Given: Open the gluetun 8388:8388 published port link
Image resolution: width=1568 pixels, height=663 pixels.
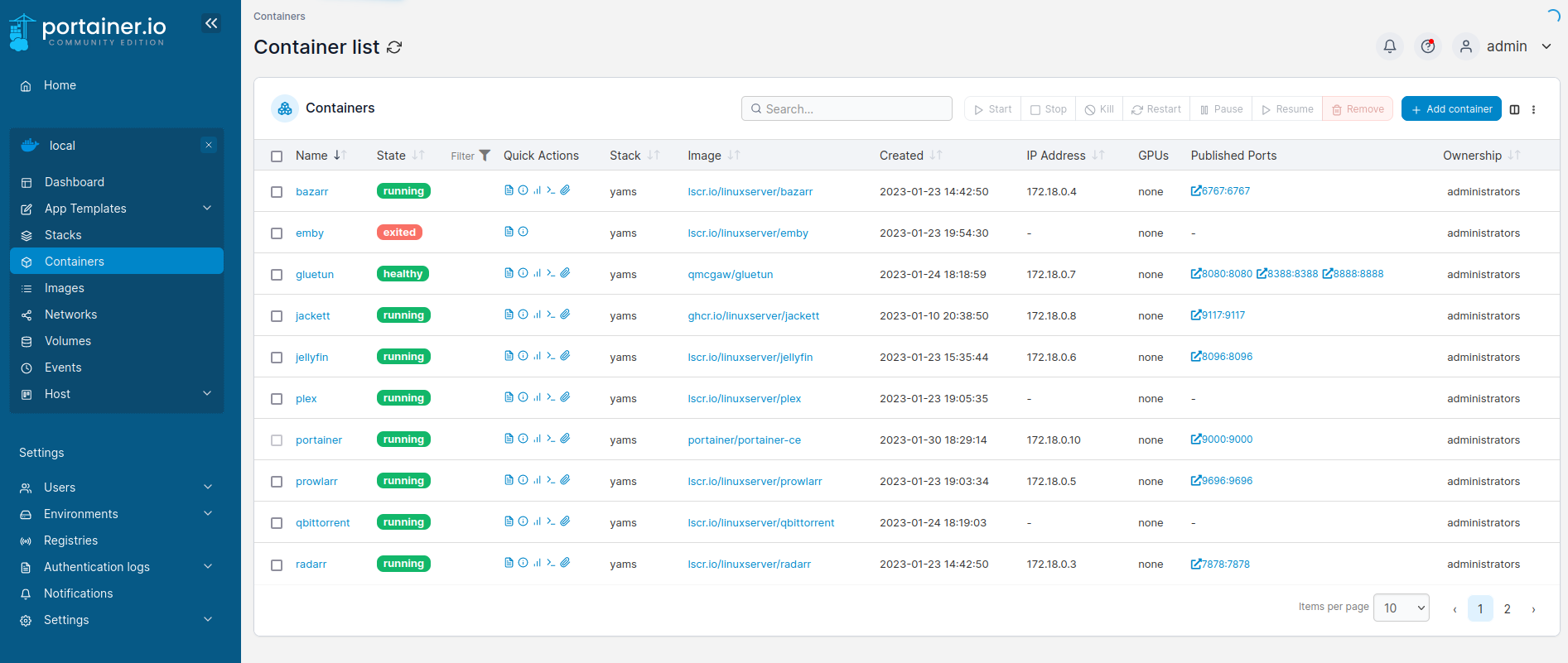Looking at the screenshot, I should click(1287, 274).
